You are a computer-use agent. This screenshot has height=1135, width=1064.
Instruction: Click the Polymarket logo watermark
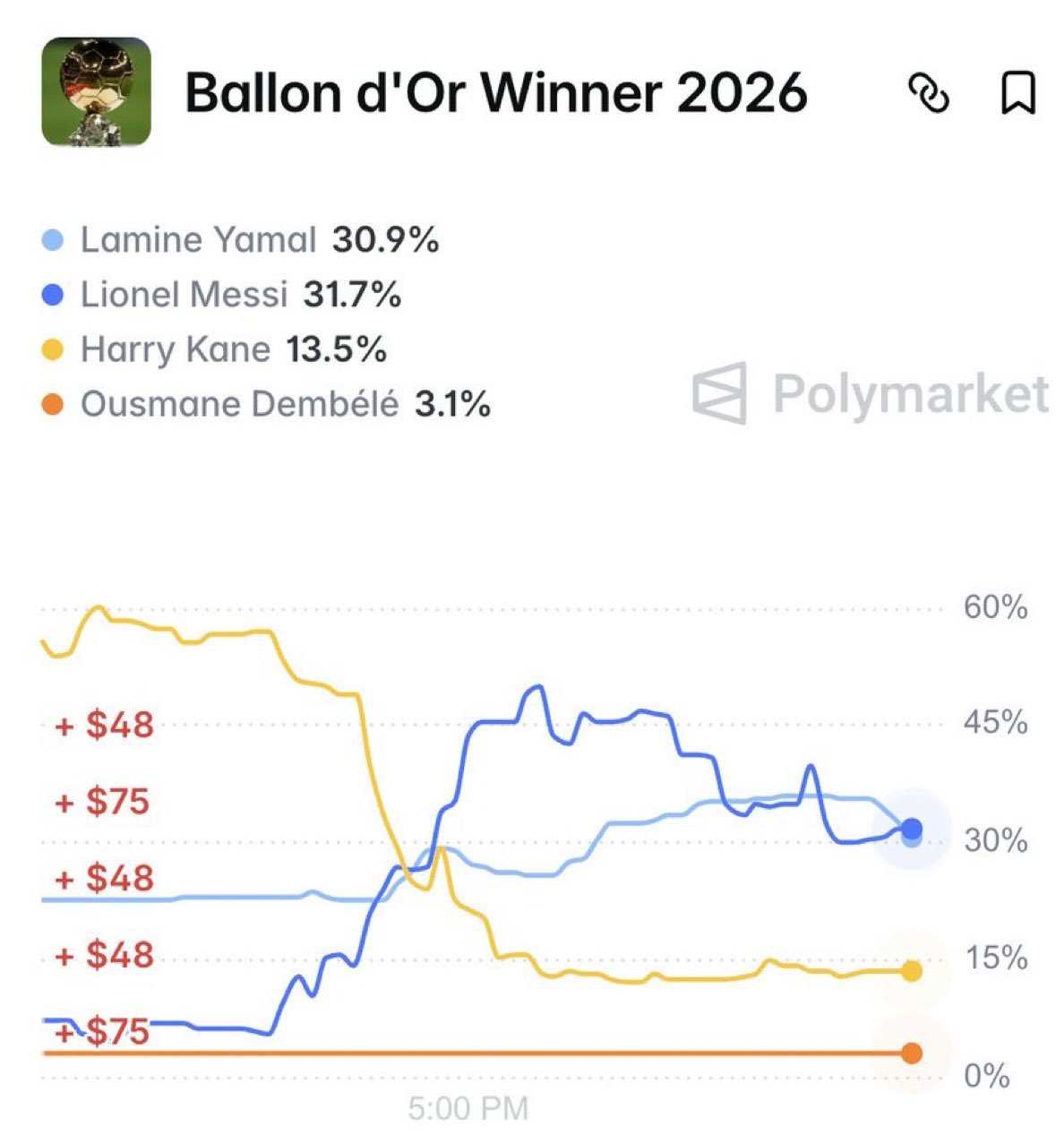coord(871,393)
